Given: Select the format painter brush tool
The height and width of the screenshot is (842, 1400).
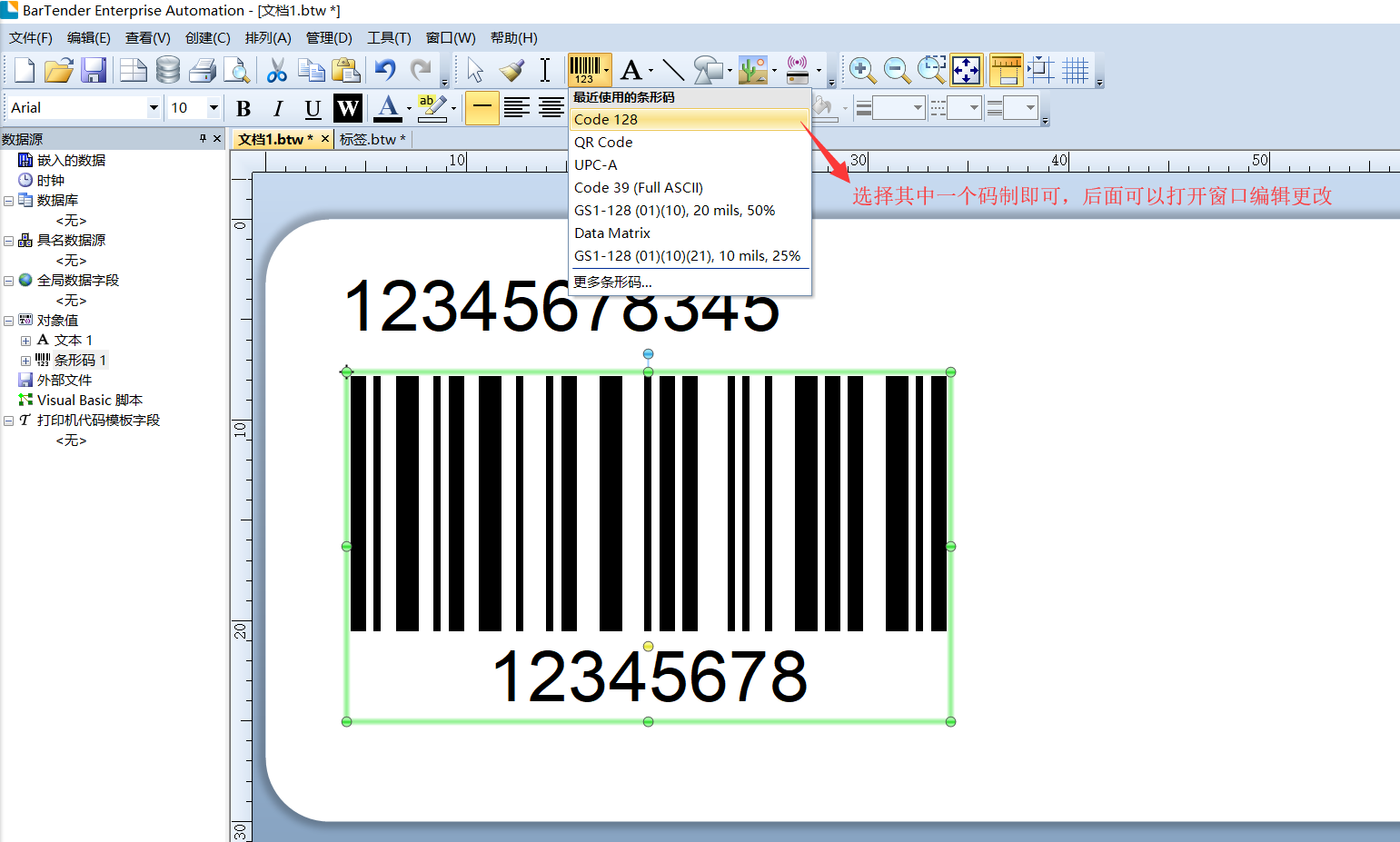Looking at the screenshot, I should tap(511, 70).
